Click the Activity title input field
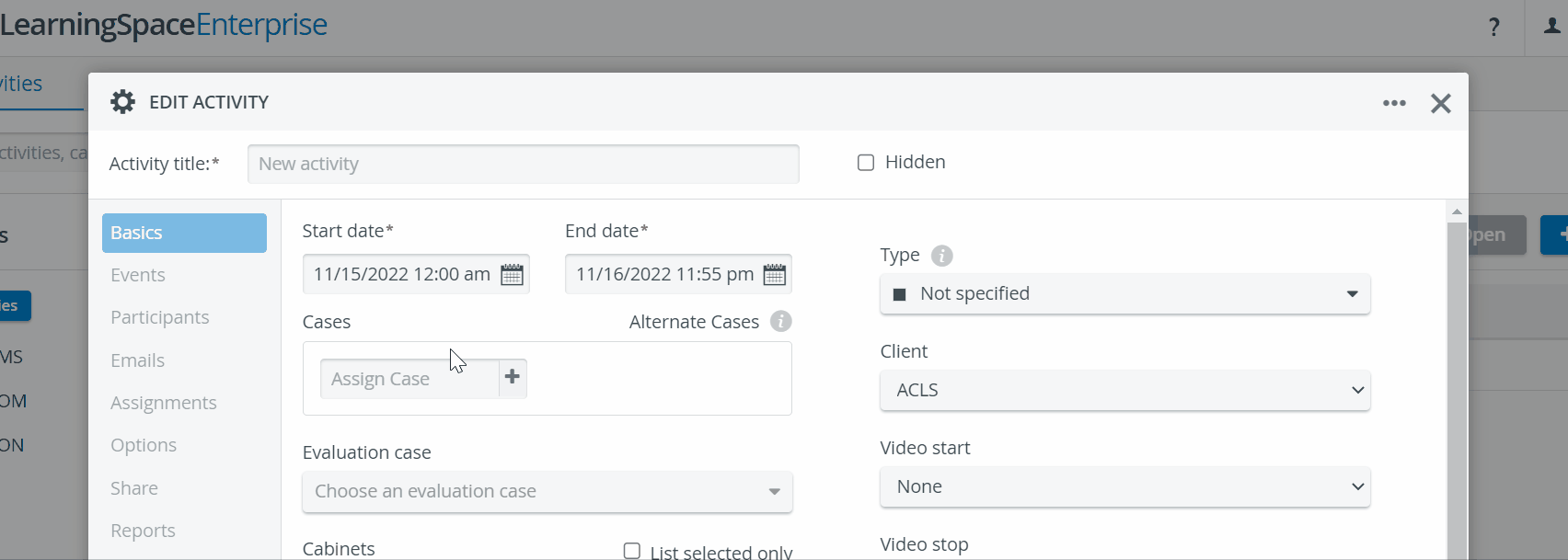Screen dimensions: 1568x560 [x=523, y=164]
